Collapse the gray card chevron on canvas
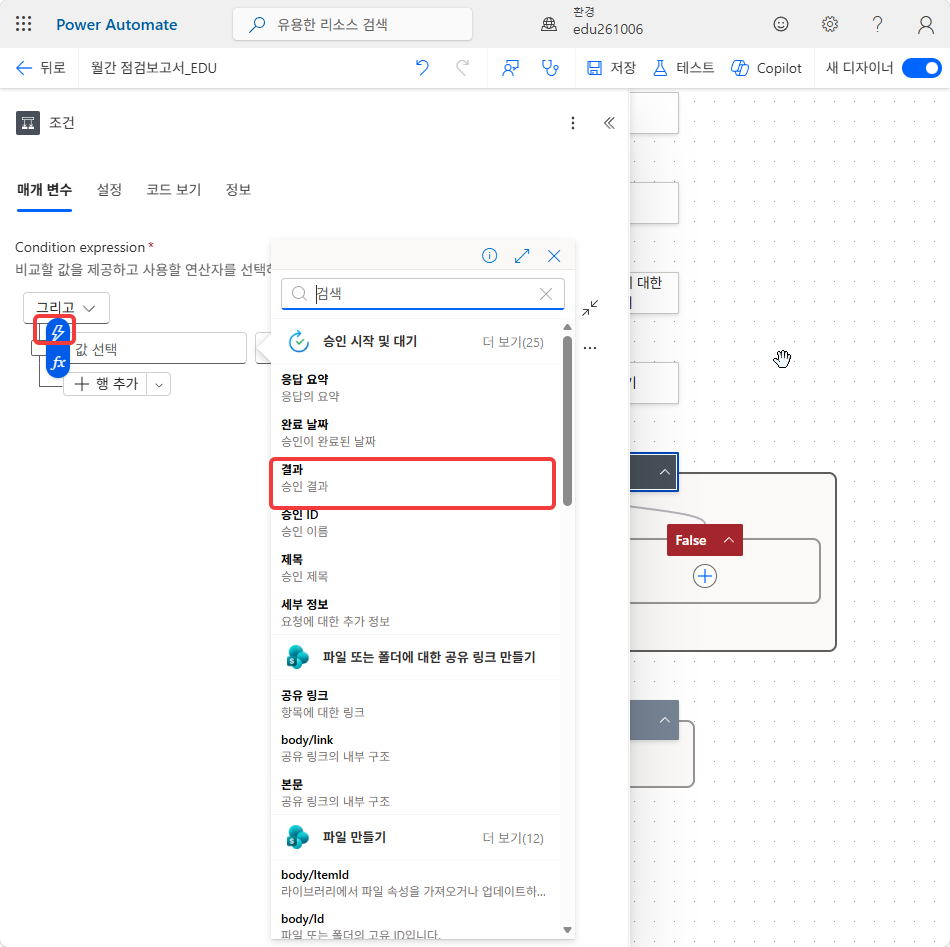Screen dimensions: 950x947 pos(665,720)
